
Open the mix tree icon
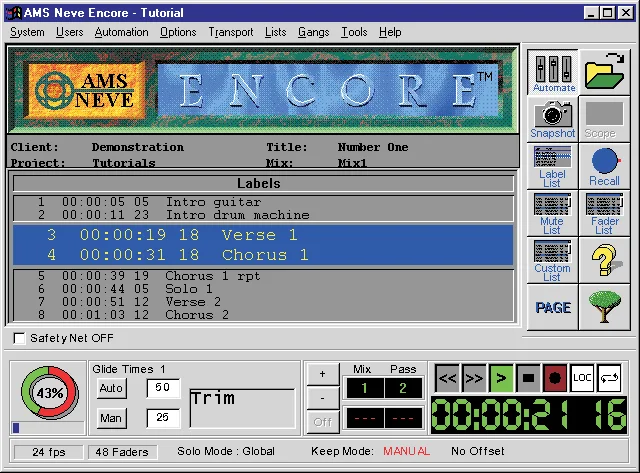604,307
